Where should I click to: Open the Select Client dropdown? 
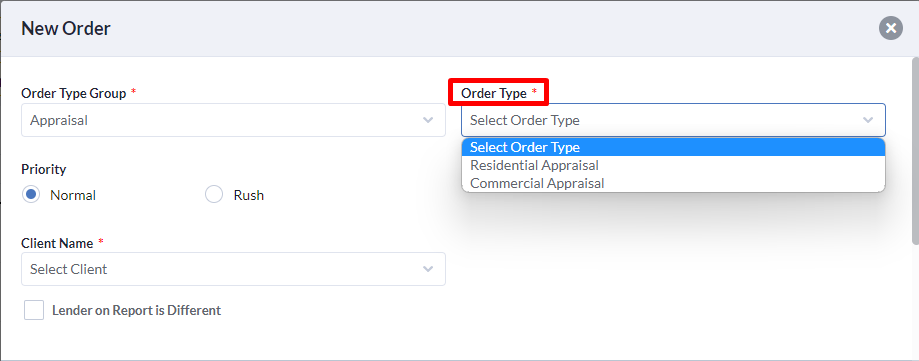[233, 269]
